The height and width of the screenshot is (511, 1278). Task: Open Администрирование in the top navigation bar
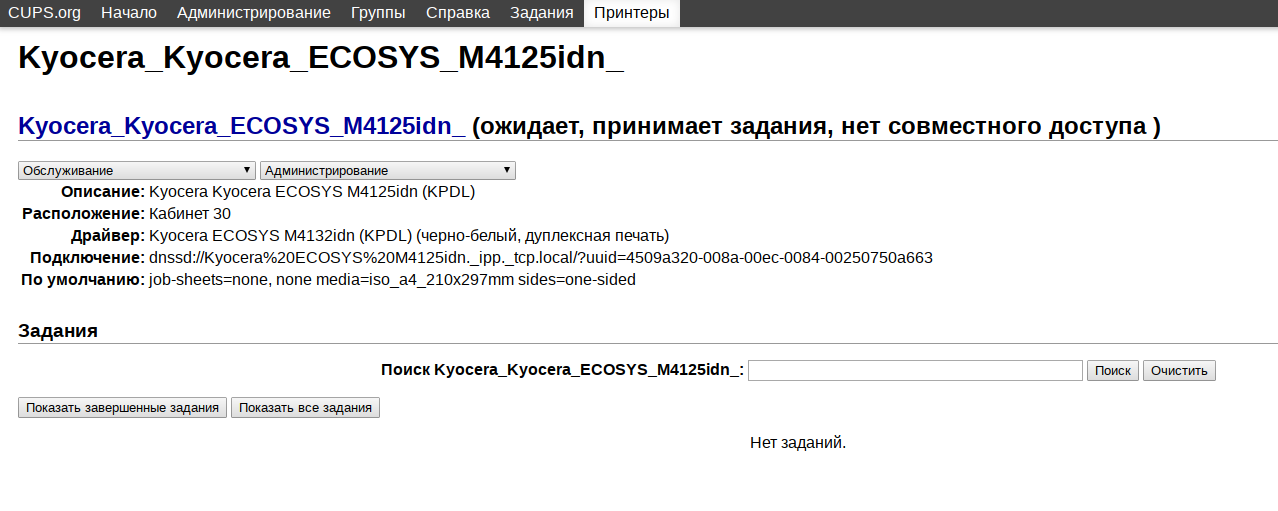click(254, 13)
